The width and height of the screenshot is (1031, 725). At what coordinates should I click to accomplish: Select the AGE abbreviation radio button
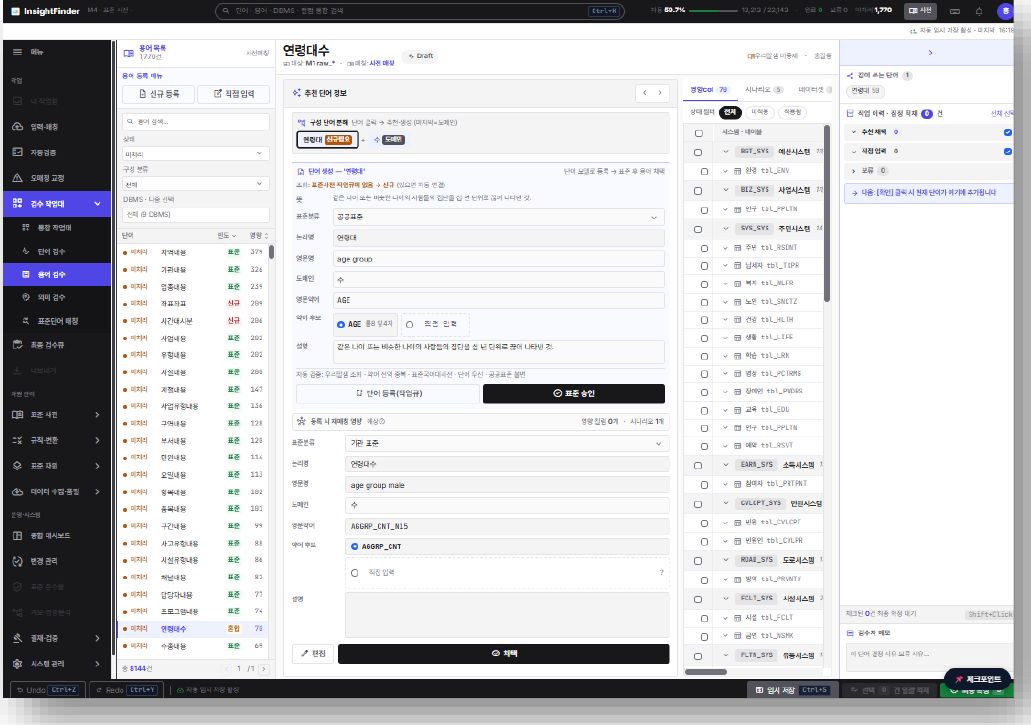(x=341, y=324)
